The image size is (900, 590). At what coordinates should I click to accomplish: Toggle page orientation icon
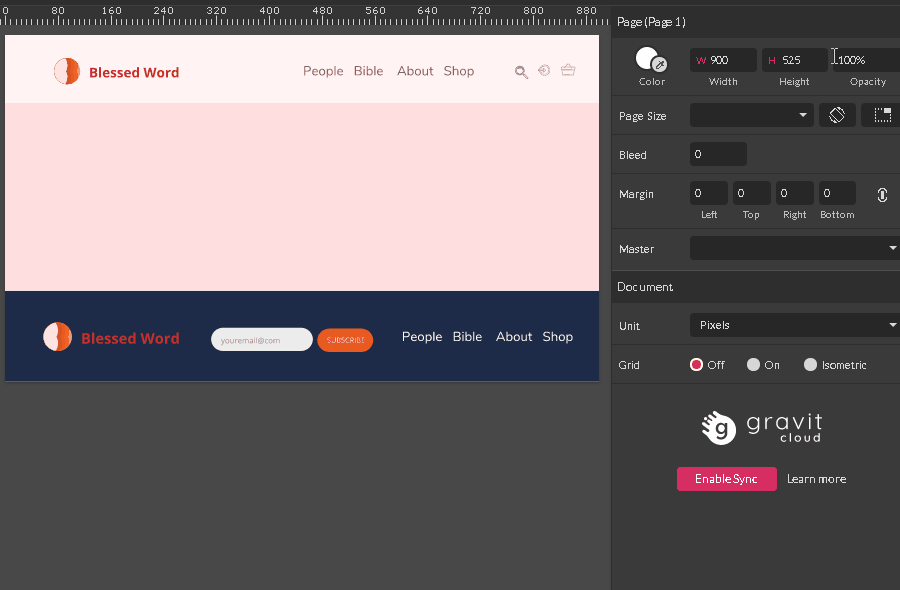tap(837, 115)
